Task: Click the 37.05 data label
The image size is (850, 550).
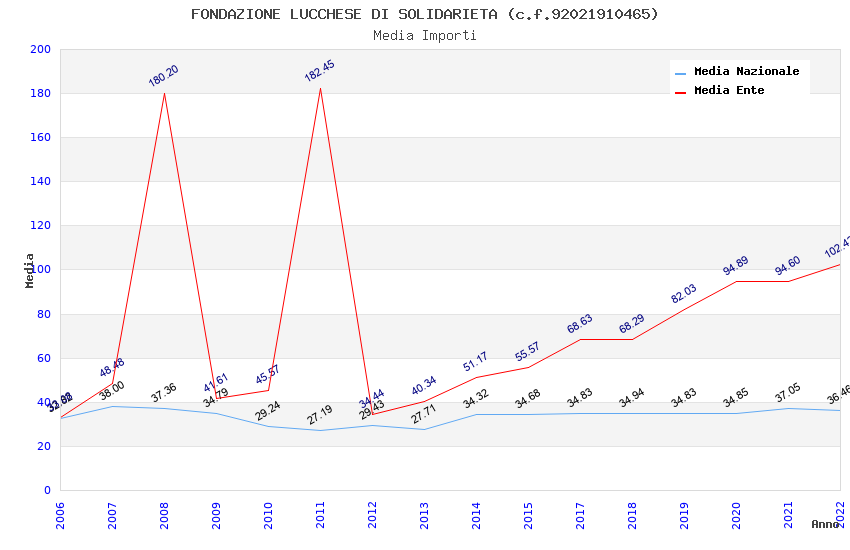Action: 788,393
